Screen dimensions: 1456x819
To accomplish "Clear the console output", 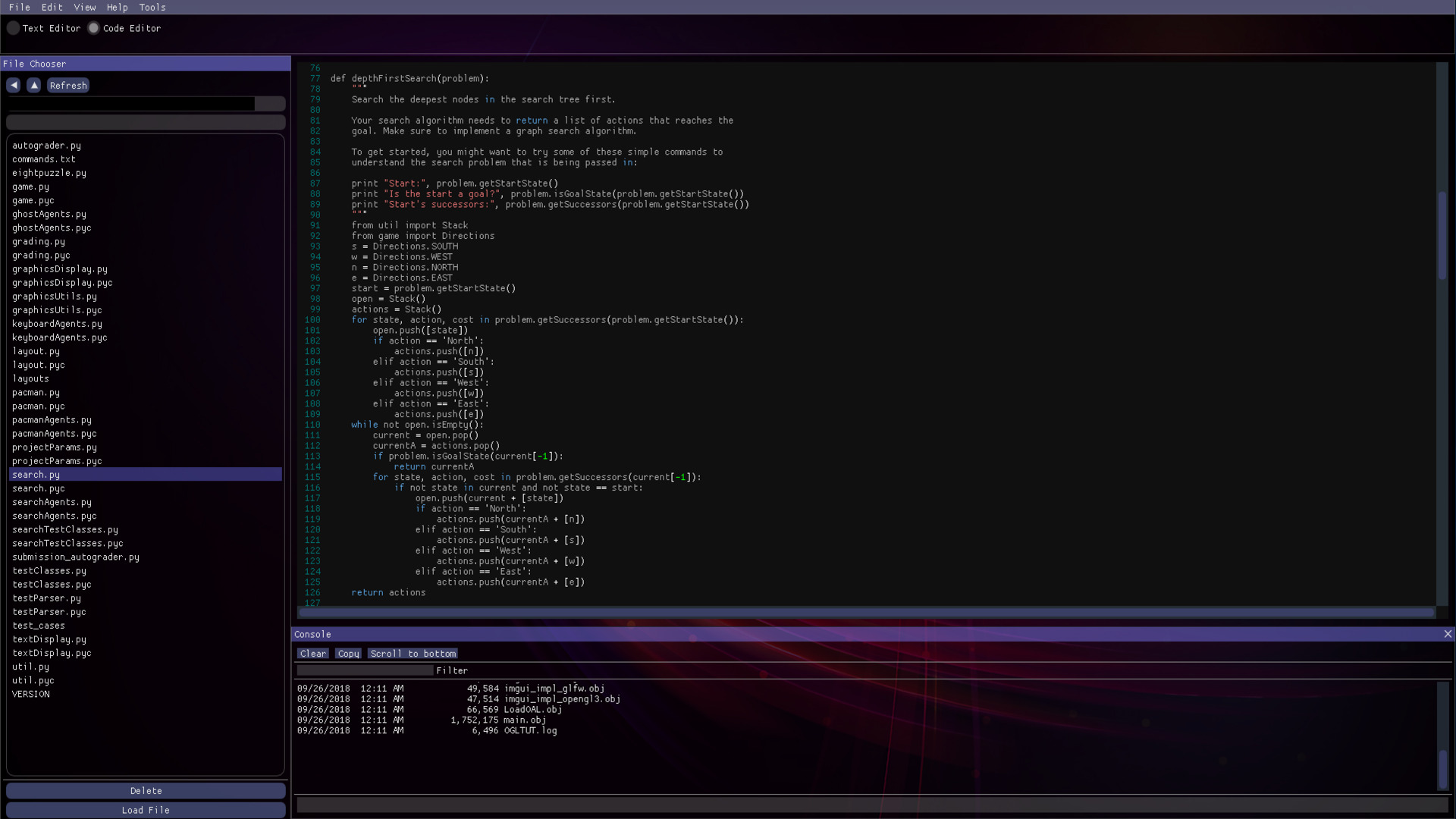I will [x=312, y=654].
